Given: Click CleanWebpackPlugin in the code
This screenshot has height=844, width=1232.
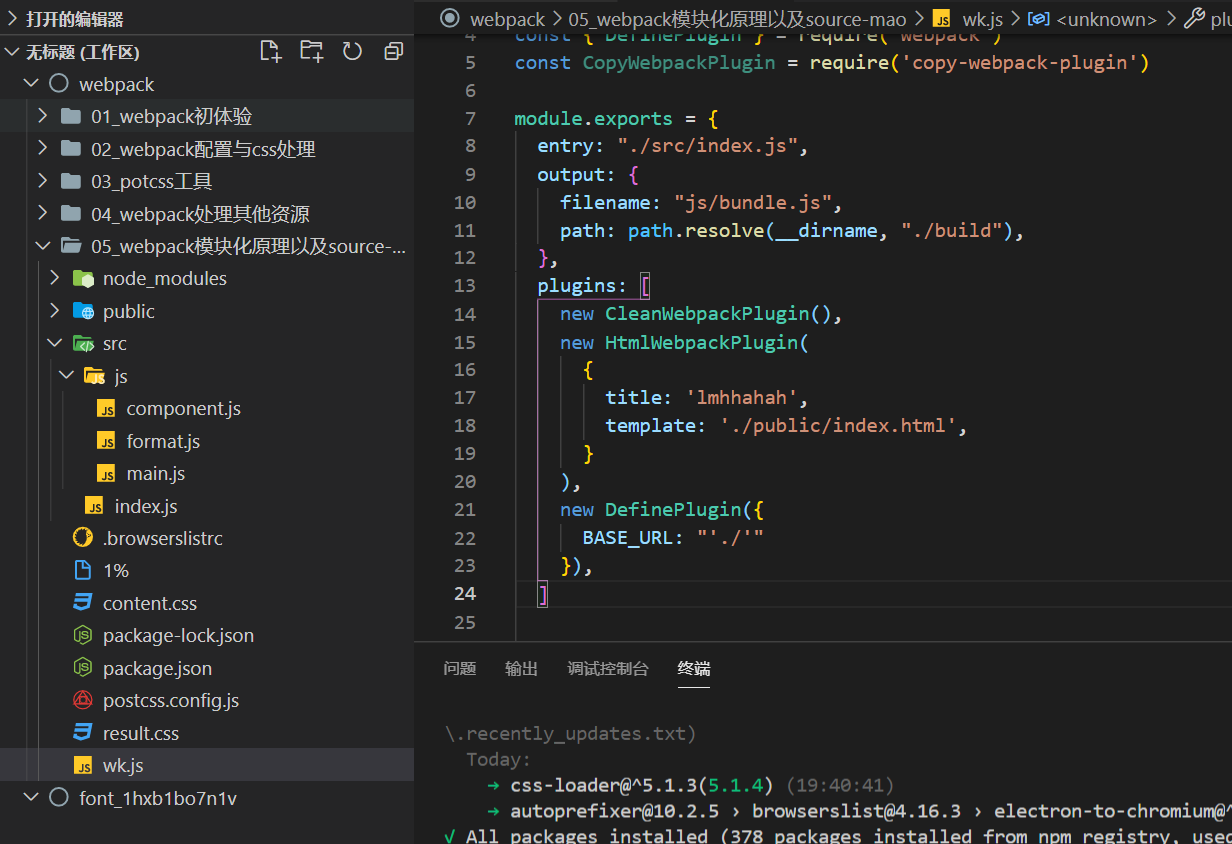Looking at the screenshot, I should tap(707, 313).
